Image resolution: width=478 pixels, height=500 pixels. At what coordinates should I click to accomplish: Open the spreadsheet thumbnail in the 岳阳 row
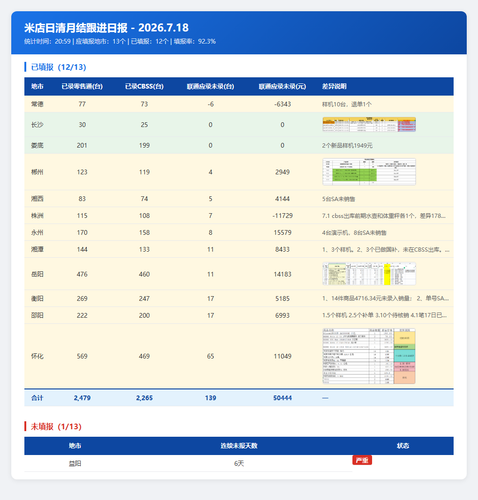369,274
